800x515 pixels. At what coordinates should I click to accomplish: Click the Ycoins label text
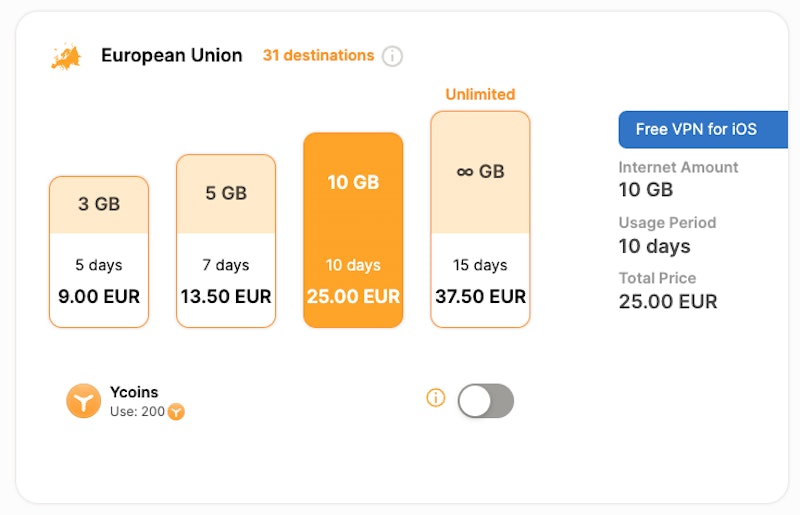click(134, 392)
